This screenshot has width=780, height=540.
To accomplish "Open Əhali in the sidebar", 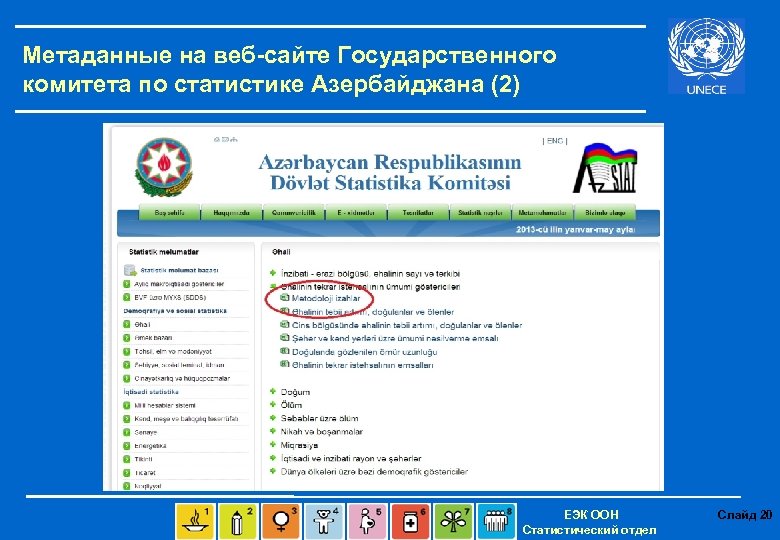I will [x=142, y=324].
